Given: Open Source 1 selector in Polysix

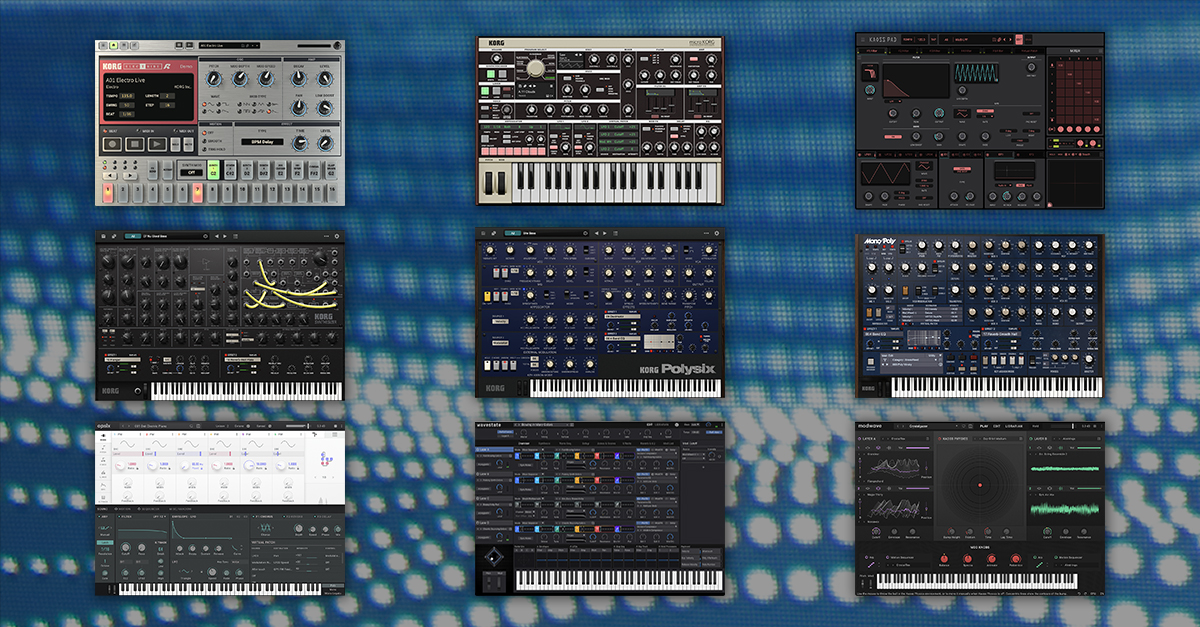Looking at the screenshot, I should coord(500,321).
